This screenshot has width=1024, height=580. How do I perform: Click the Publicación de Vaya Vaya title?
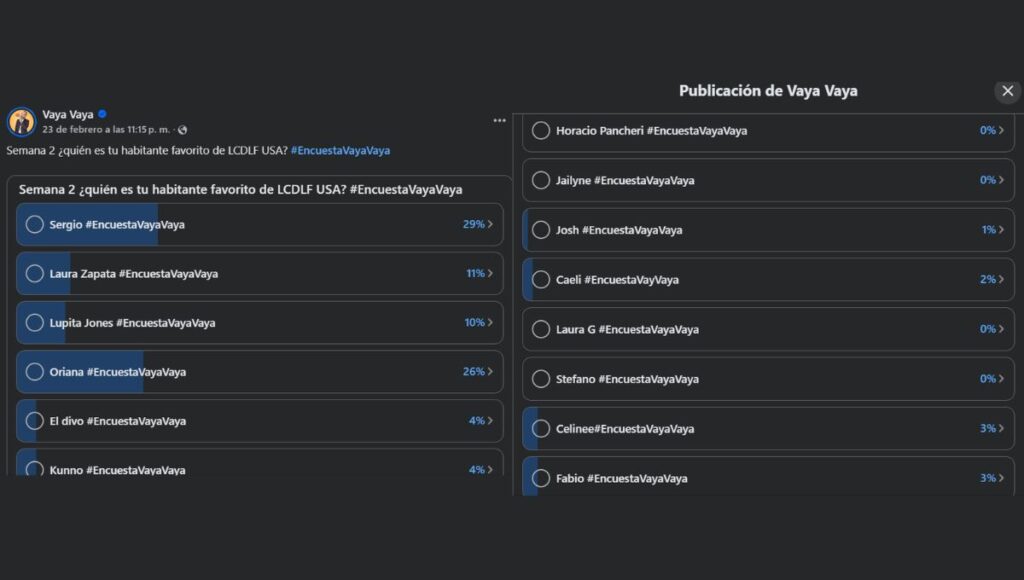tap(767, 91)
